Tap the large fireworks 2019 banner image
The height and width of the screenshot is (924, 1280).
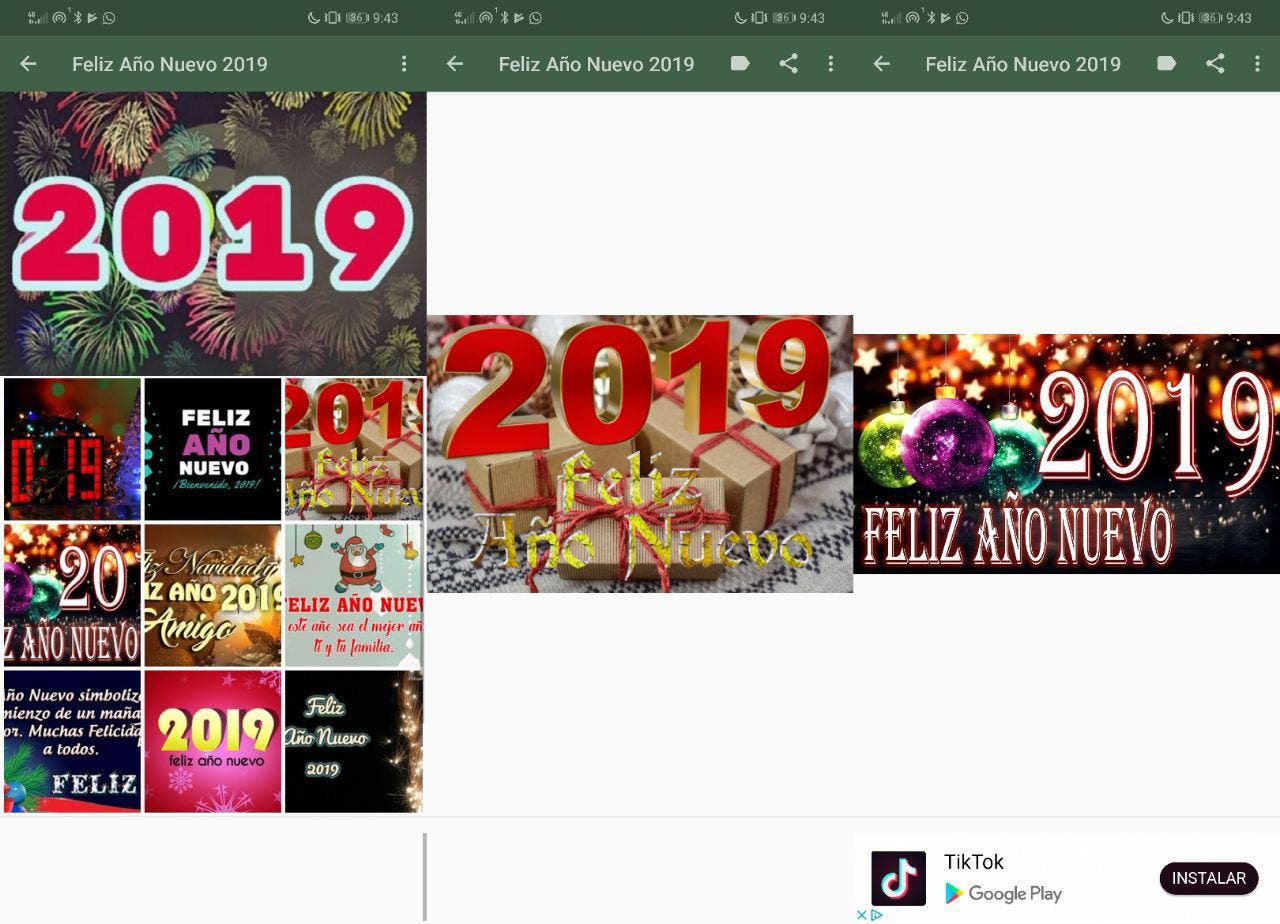[x=213, y=234]
